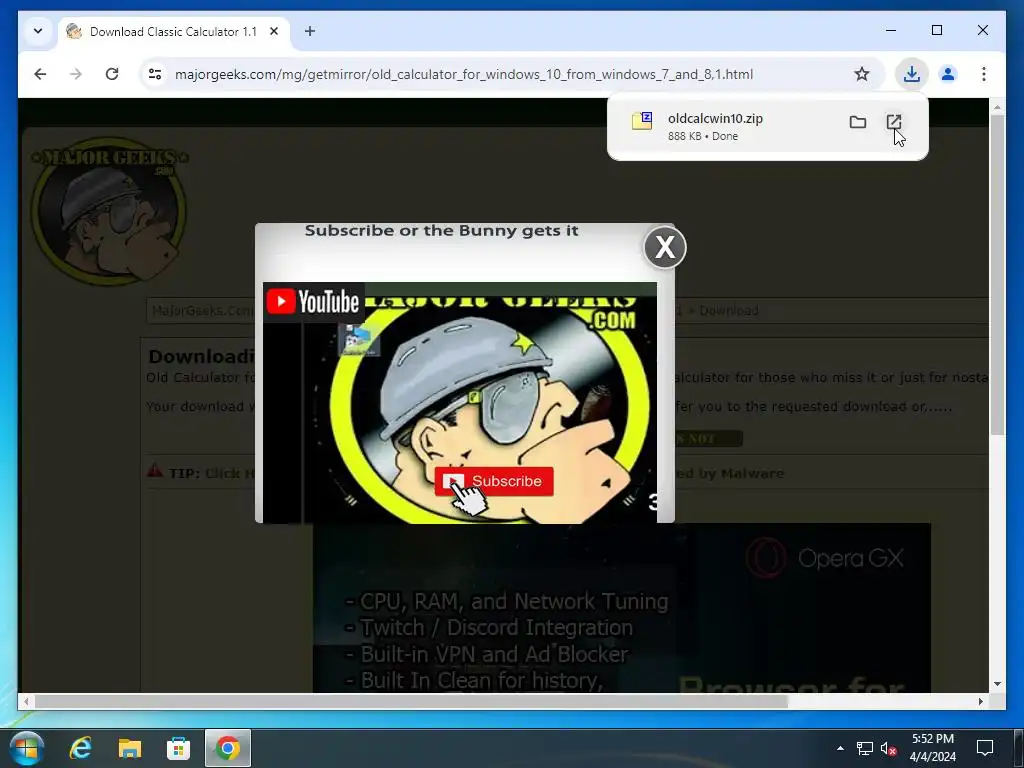
Task: Open oldcalcwin10.zip in new tab icon
Action: (893, 122)
